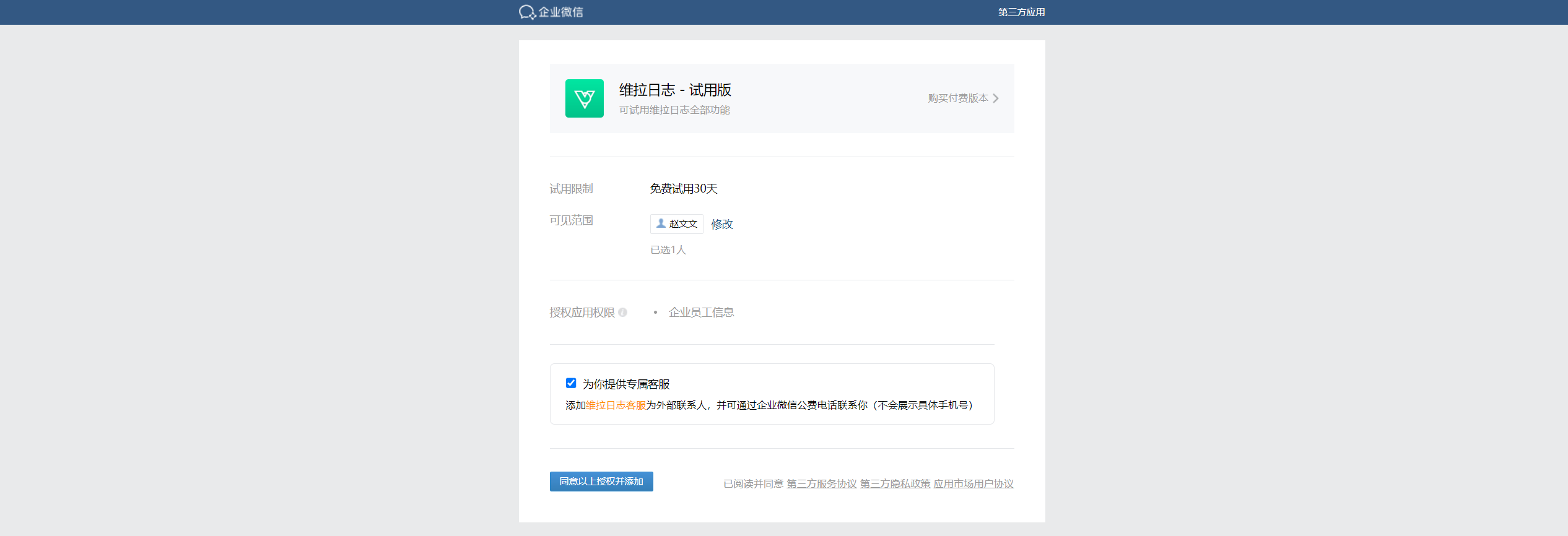Click the orange 维拉日志客服 link
This screenshot has height=536, width=1568.
click(x=616, y=405)
